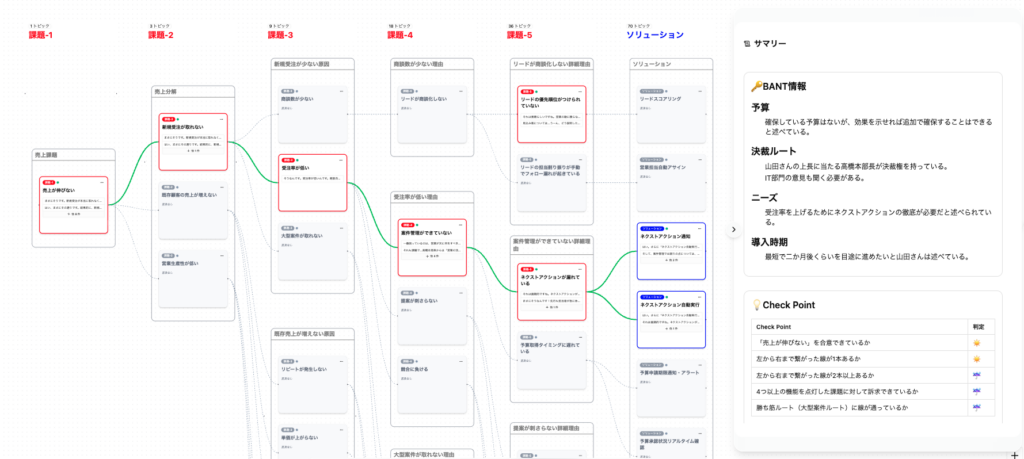
Task: Open the 新規受注が取れない issue card
Action: [193, 129]
